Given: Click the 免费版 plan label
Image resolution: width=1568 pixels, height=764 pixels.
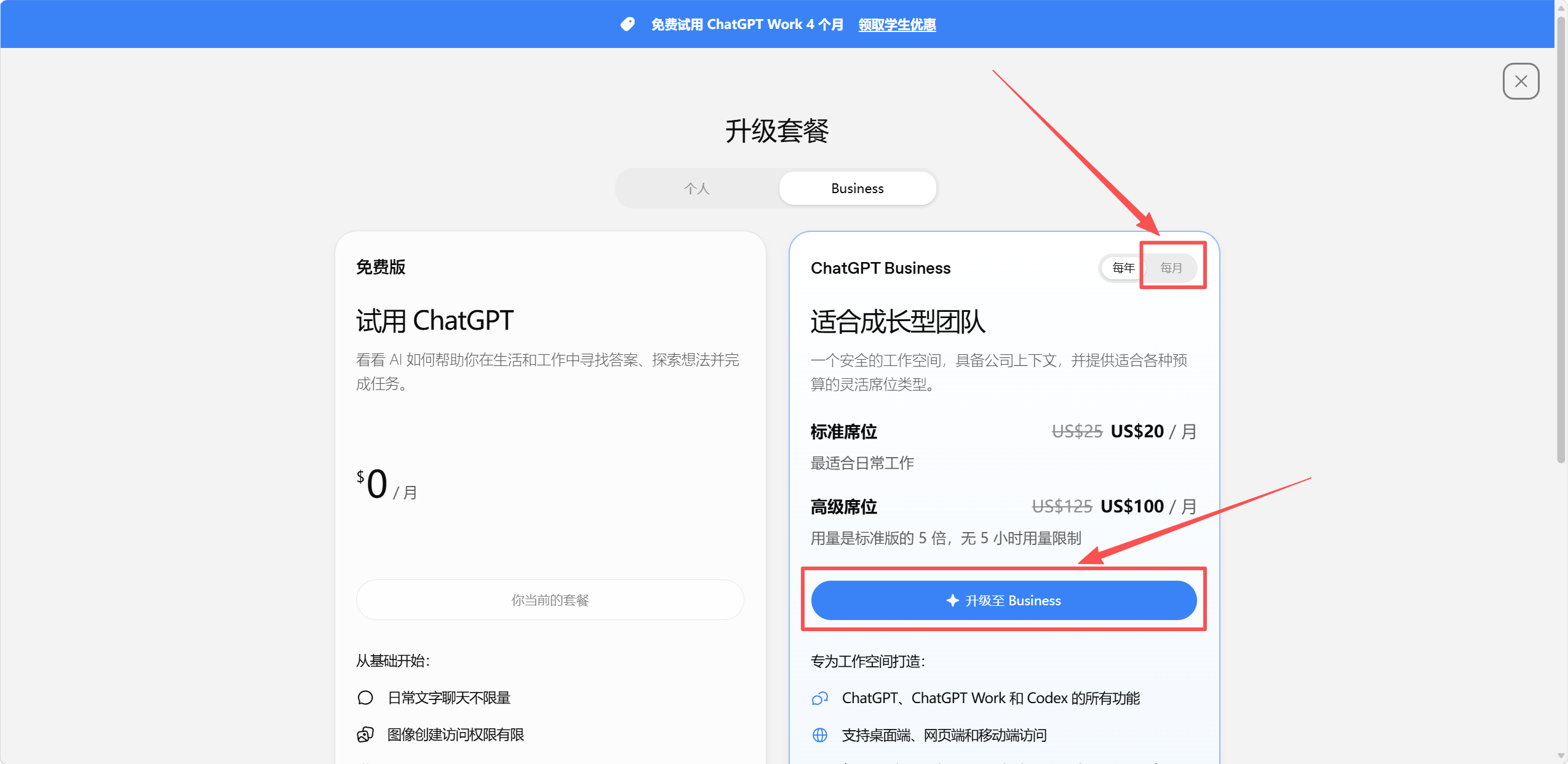Looking at the screenshot, I should 381,267.
